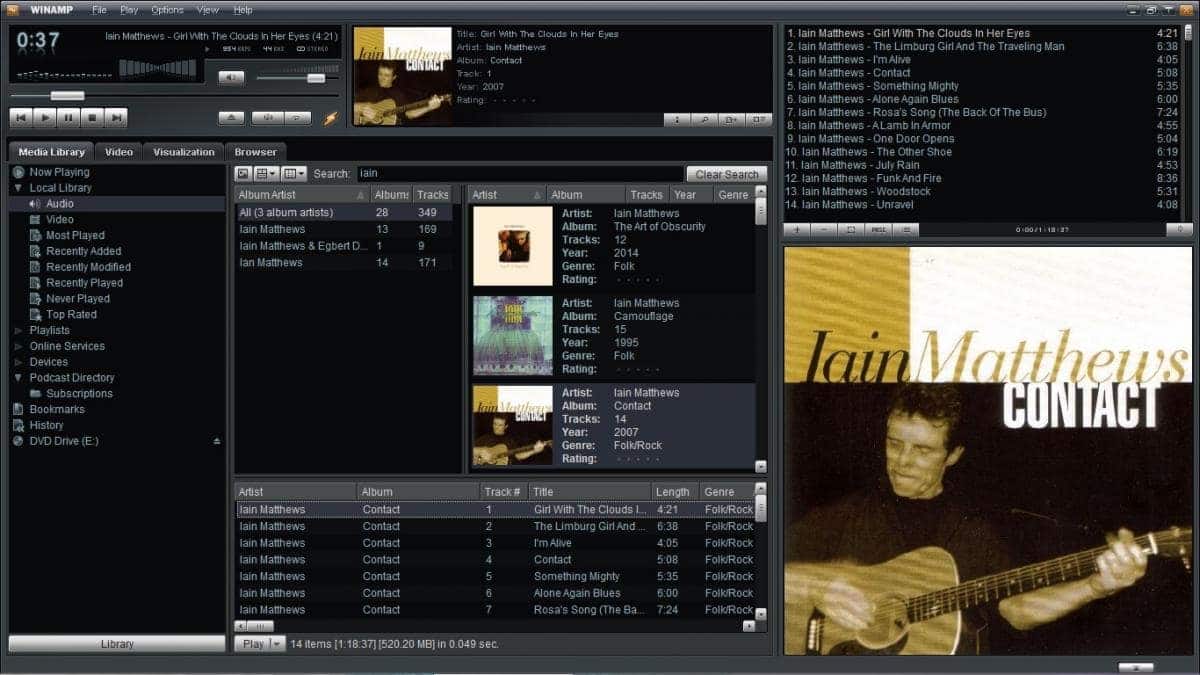This screenshot has height=675, width=1200.
Task: Open the Play button dropdown arrow
Action: [277, 644]
